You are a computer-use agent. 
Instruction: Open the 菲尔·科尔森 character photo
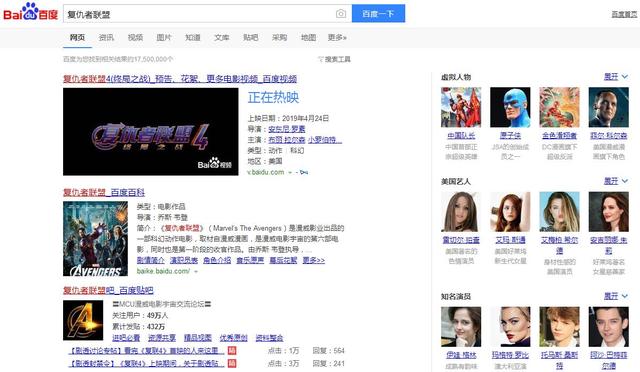pyautogui.click(x=609, y=107)
